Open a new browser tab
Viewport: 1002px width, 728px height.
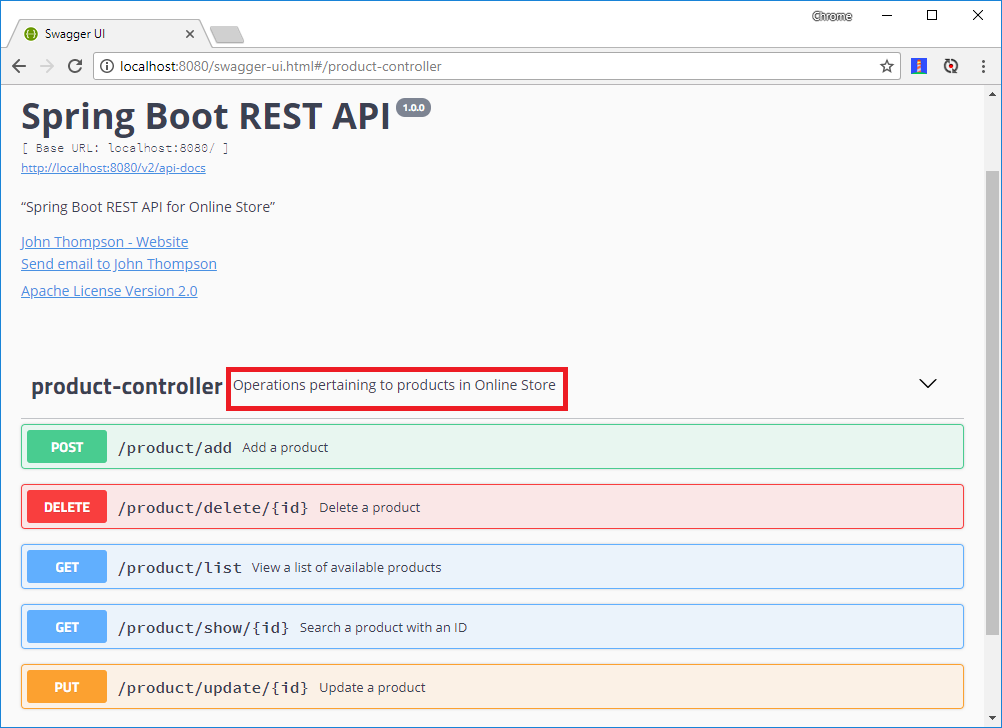coord(226,33)
